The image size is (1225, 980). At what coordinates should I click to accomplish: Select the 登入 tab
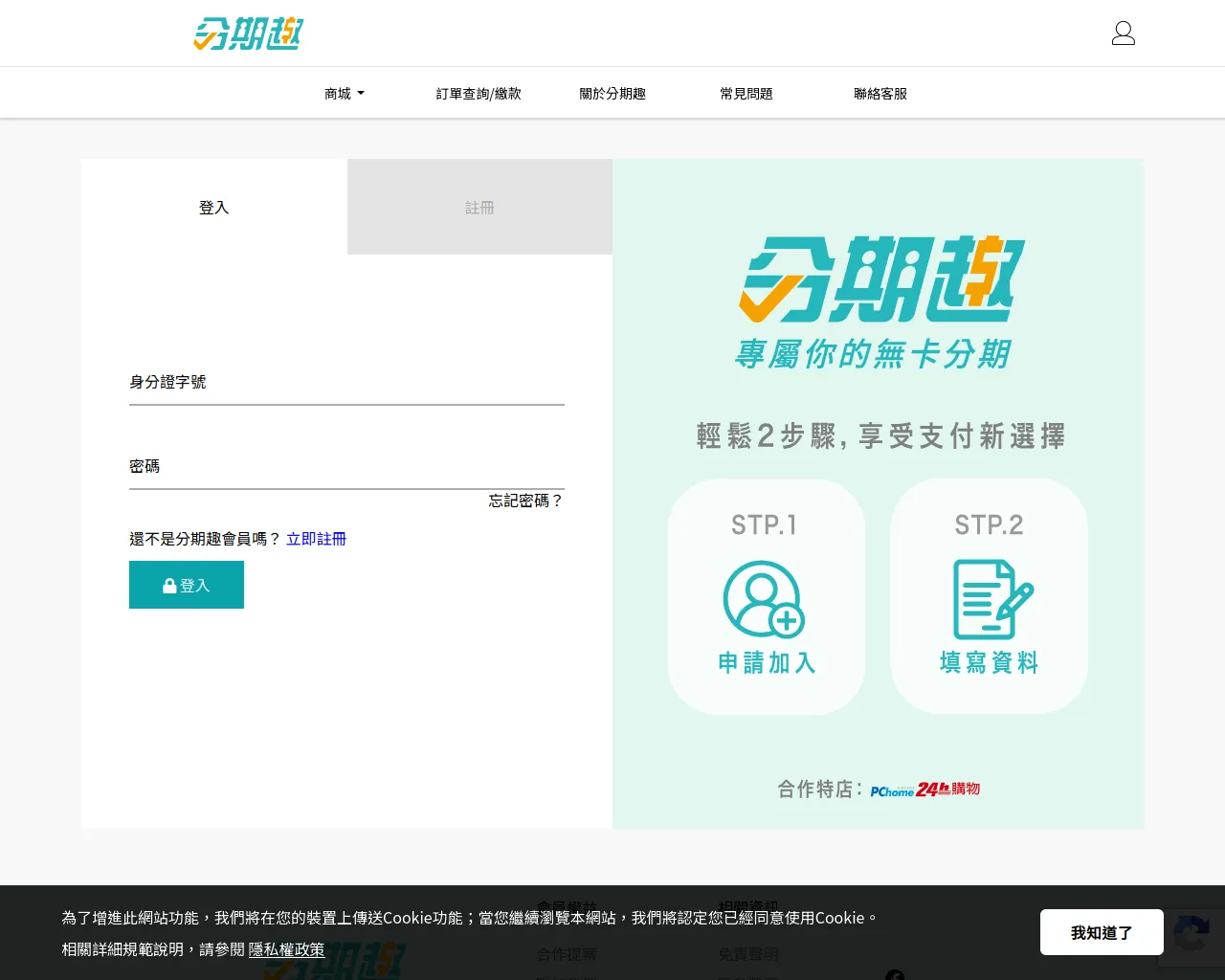click(213, 207)
